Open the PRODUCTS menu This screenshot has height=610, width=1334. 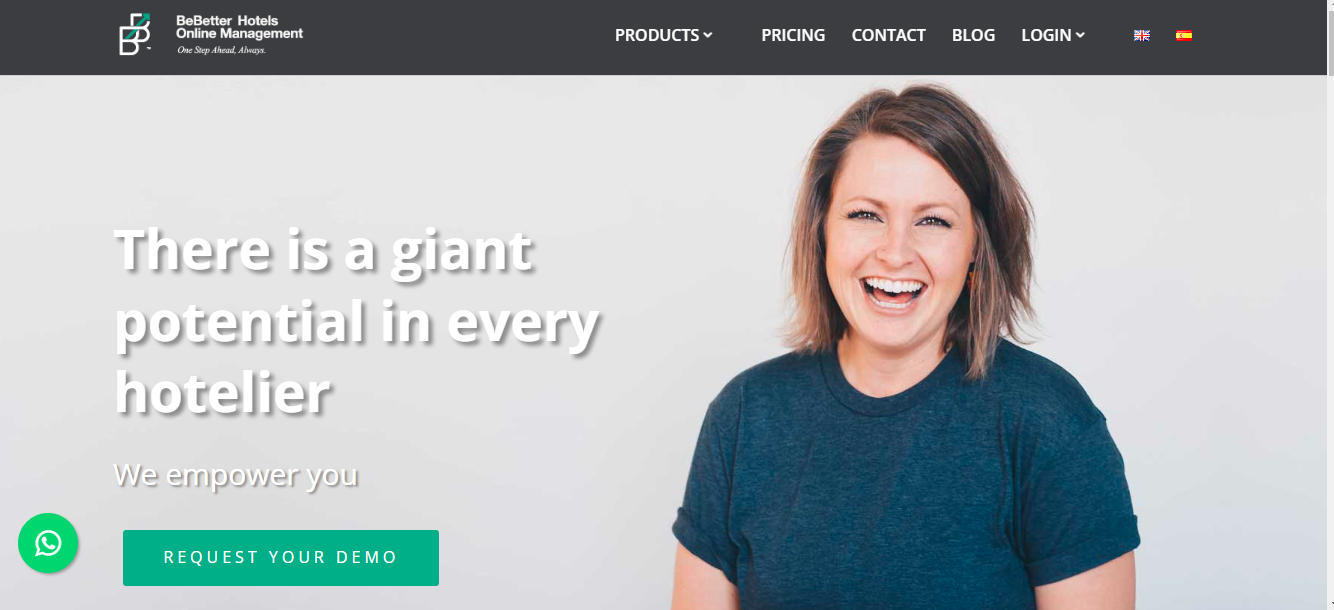click(x=656, y=35)
